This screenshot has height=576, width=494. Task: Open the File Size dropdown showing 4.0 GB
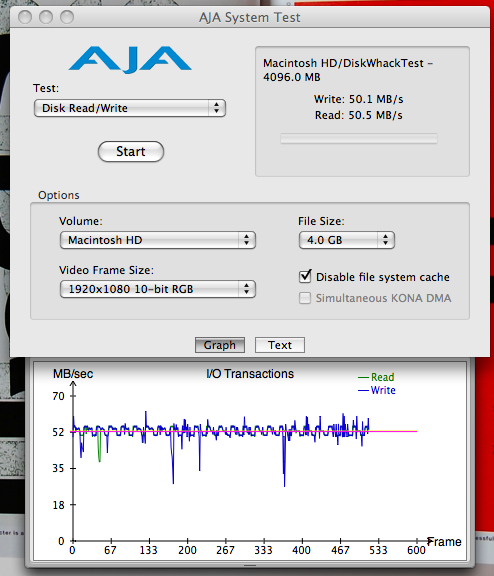point(347,240)
